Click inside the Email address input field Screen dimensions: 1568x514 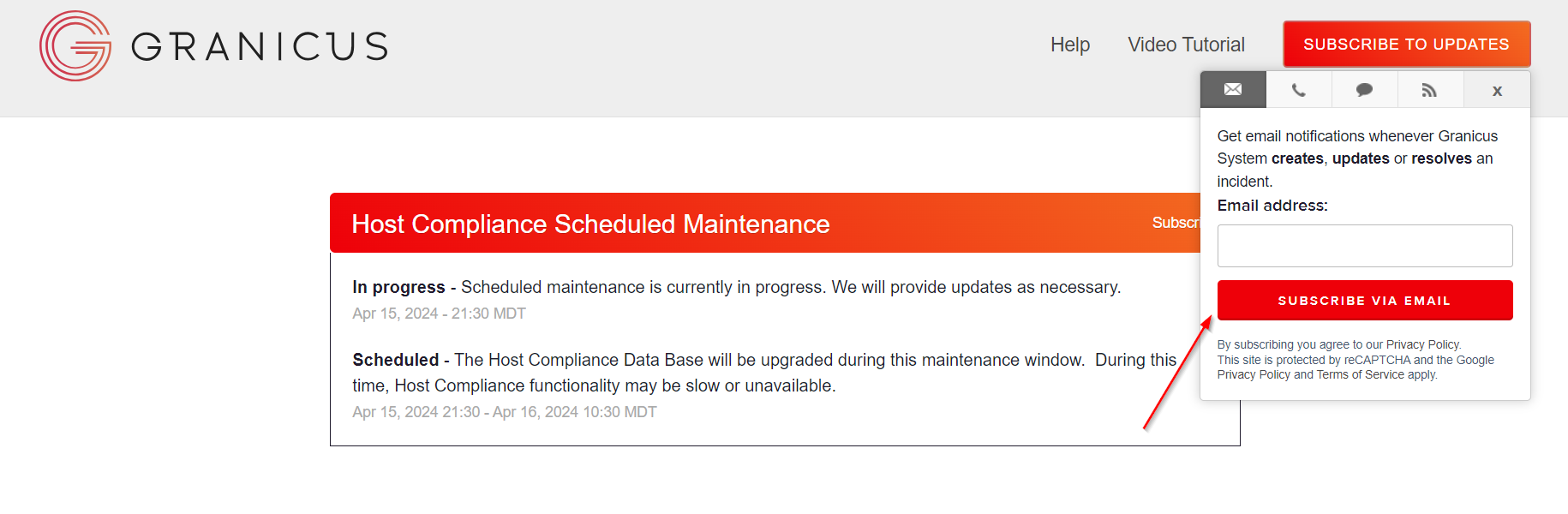(1364, 245)
